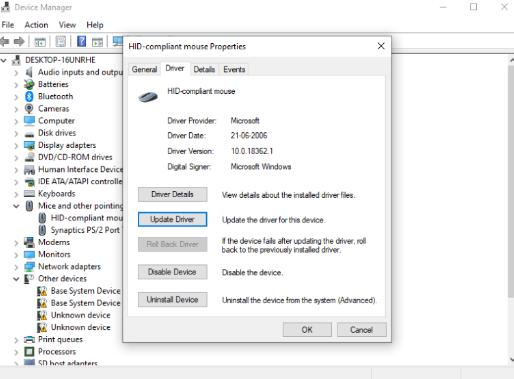Click the Keyboards category icon
This screenshot has height=379, width=514.
[29, 194]
